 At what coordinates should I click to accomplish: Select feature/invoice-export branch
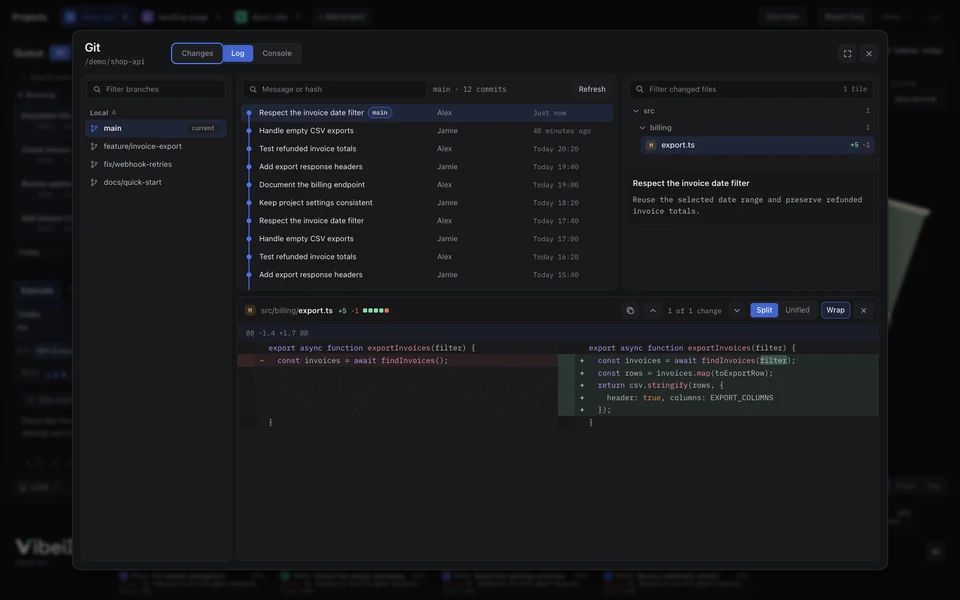pyautogui.click(x=156, y=146)
